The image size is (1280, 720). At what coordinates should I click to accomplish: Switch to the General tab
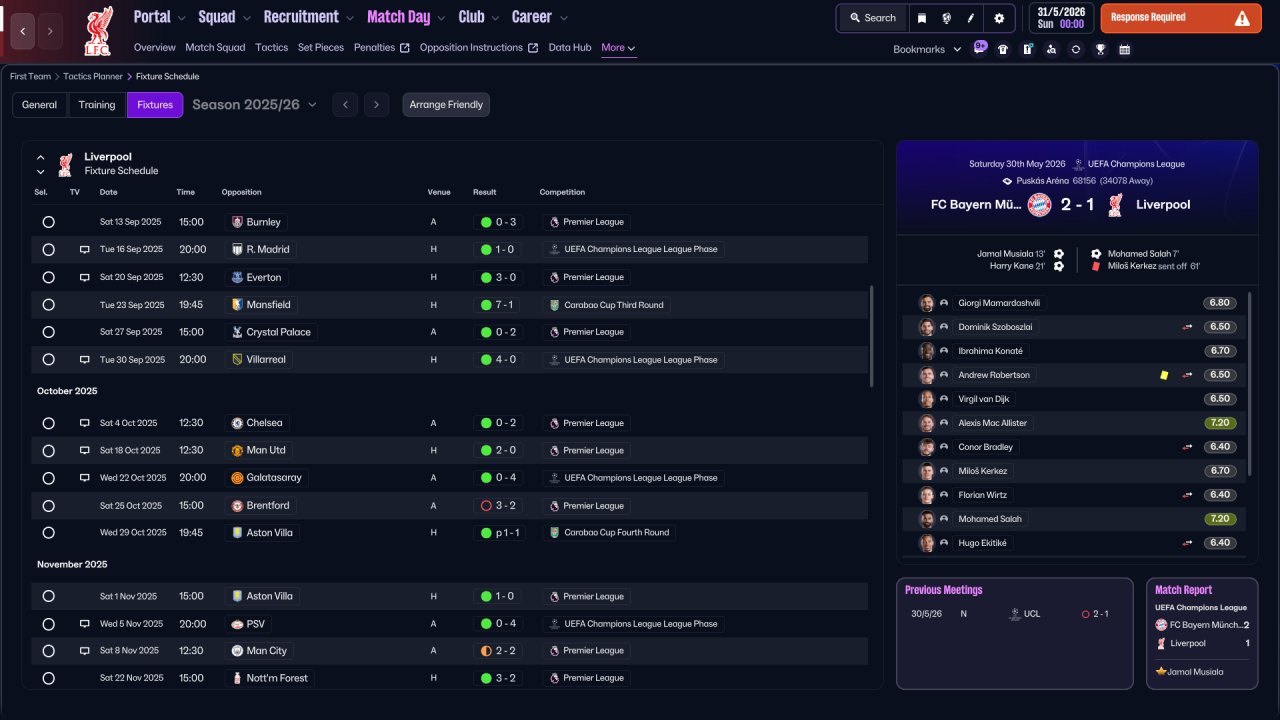coord(40,105)
